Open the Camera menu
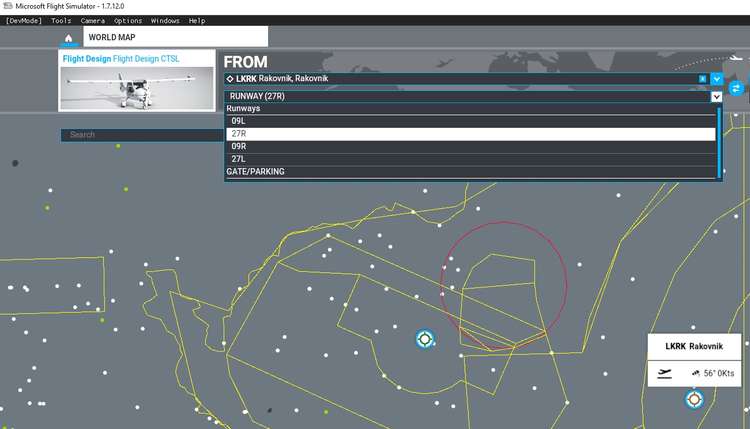Viewport: 750px width, 429px height. (93, 21)
